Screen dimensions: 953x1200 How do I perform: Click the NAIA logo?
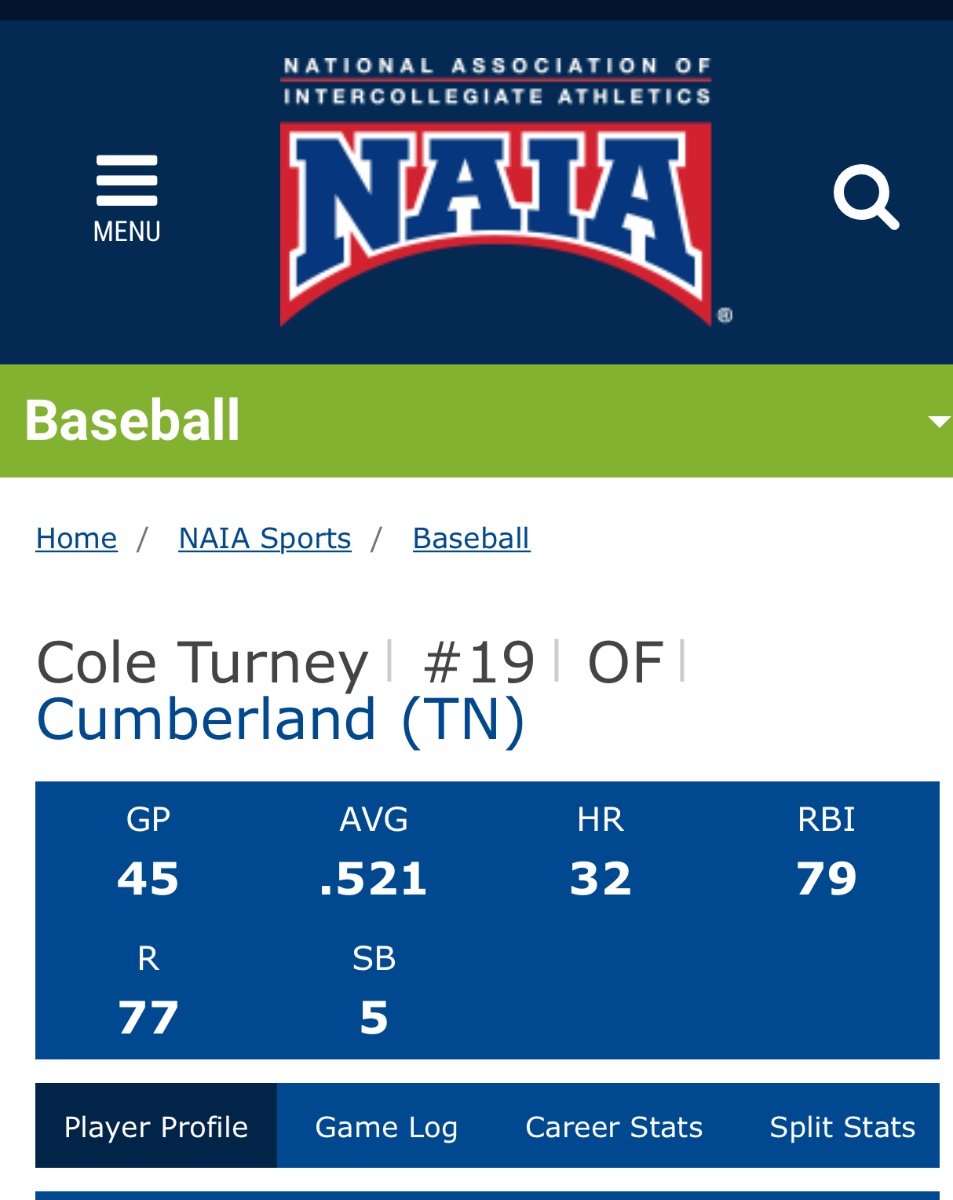pyautogui.click(x=497, y=190)
